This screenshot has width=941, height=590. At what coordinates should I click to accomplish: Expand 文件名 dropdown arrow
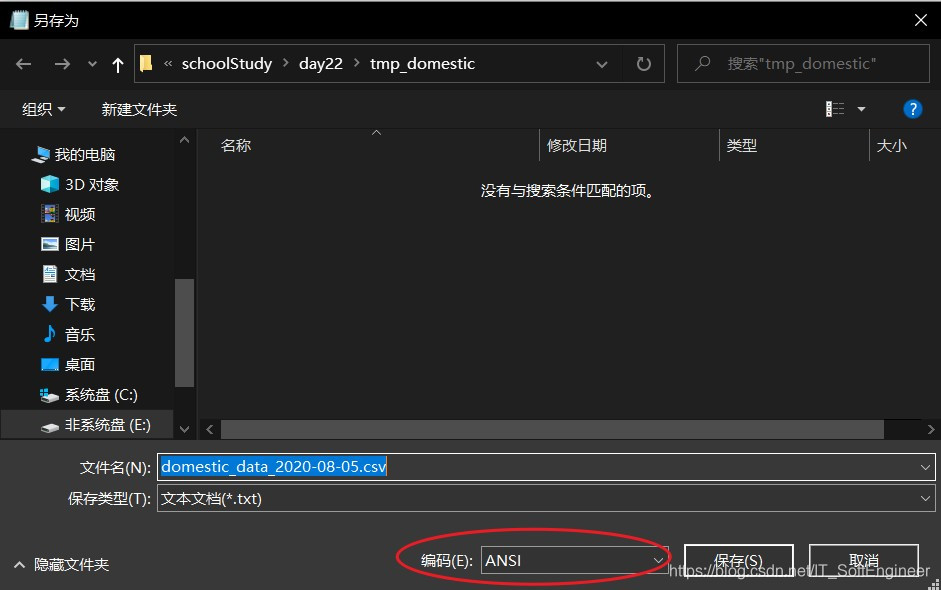tap(925, 467)
